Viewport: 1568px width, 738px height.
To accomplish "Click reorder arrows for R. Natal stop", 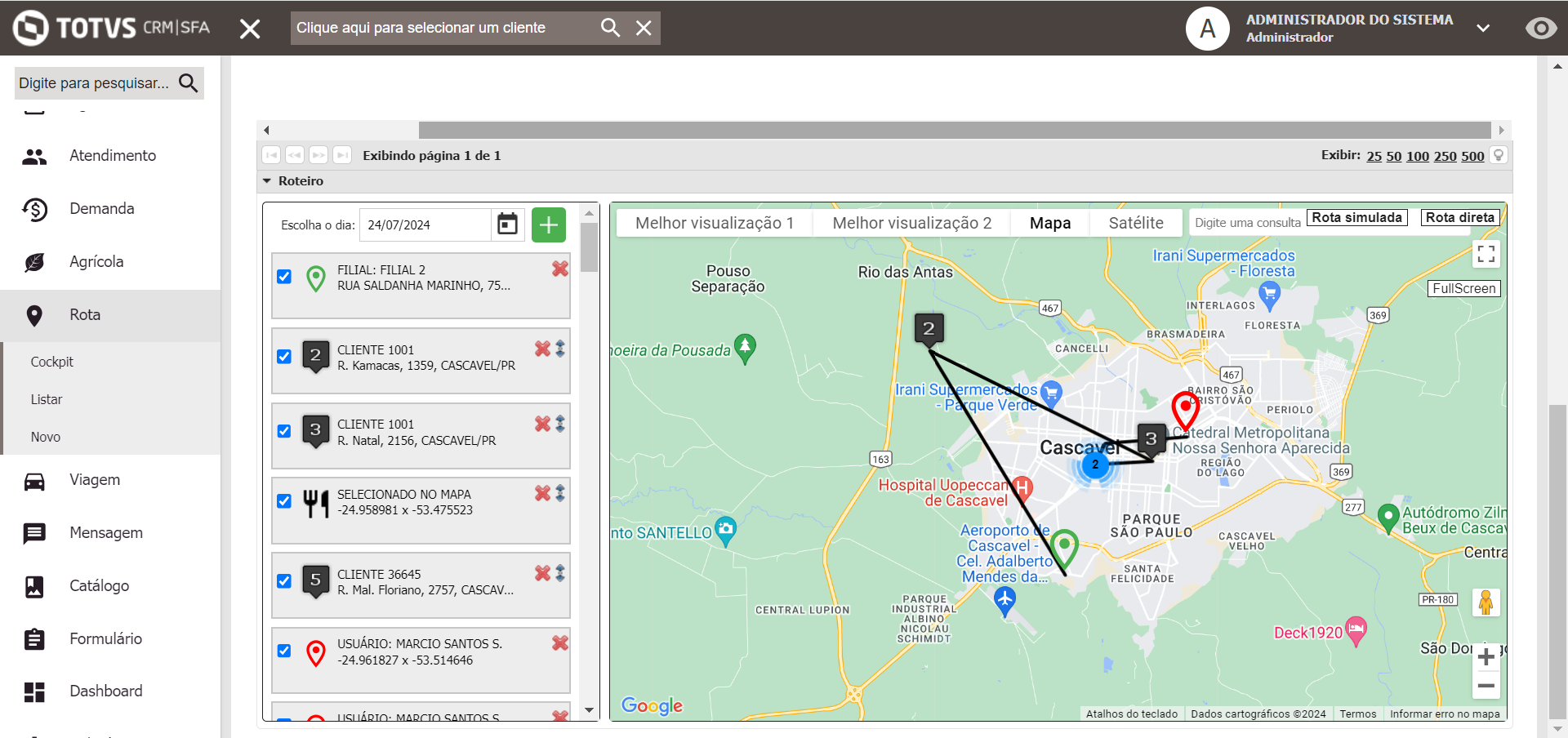I will [x=560, y=424].
